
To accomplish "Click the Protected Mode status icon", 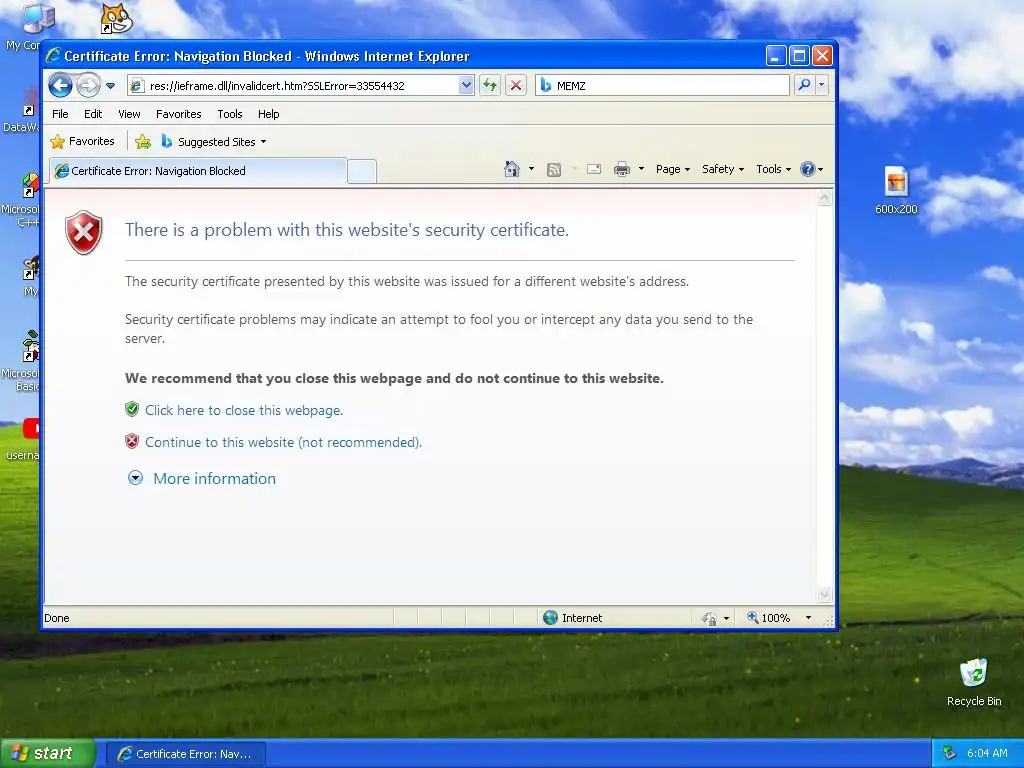I will tap(709, 618).
